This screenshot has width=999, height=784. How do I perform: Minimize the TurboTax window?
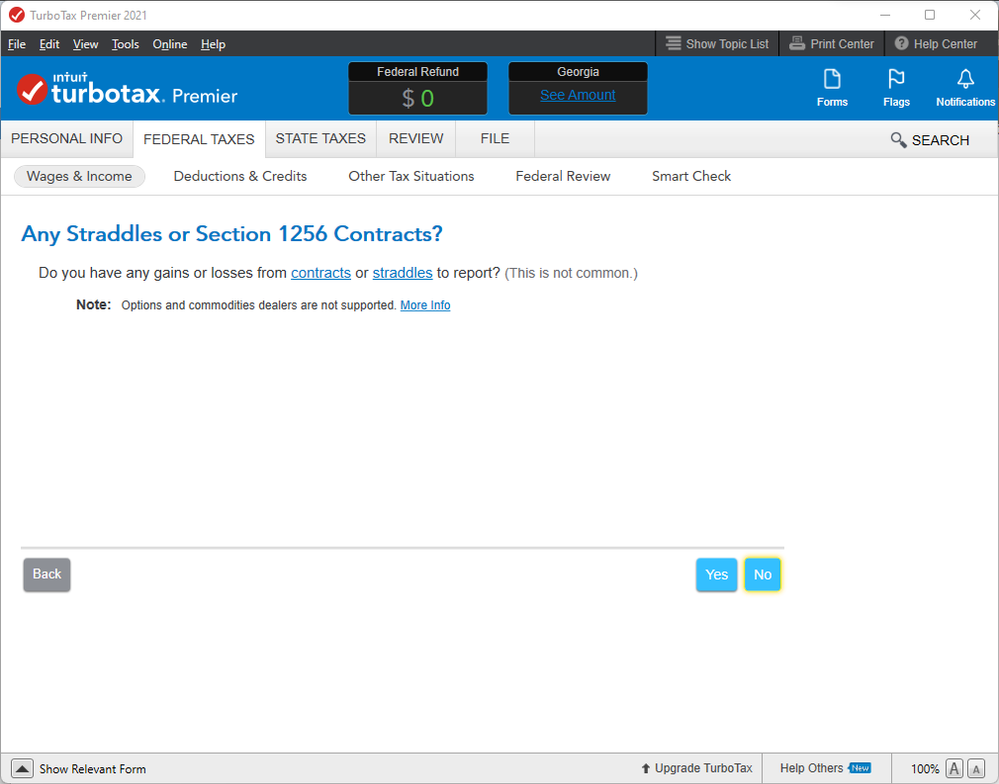(x=885, y=15)
